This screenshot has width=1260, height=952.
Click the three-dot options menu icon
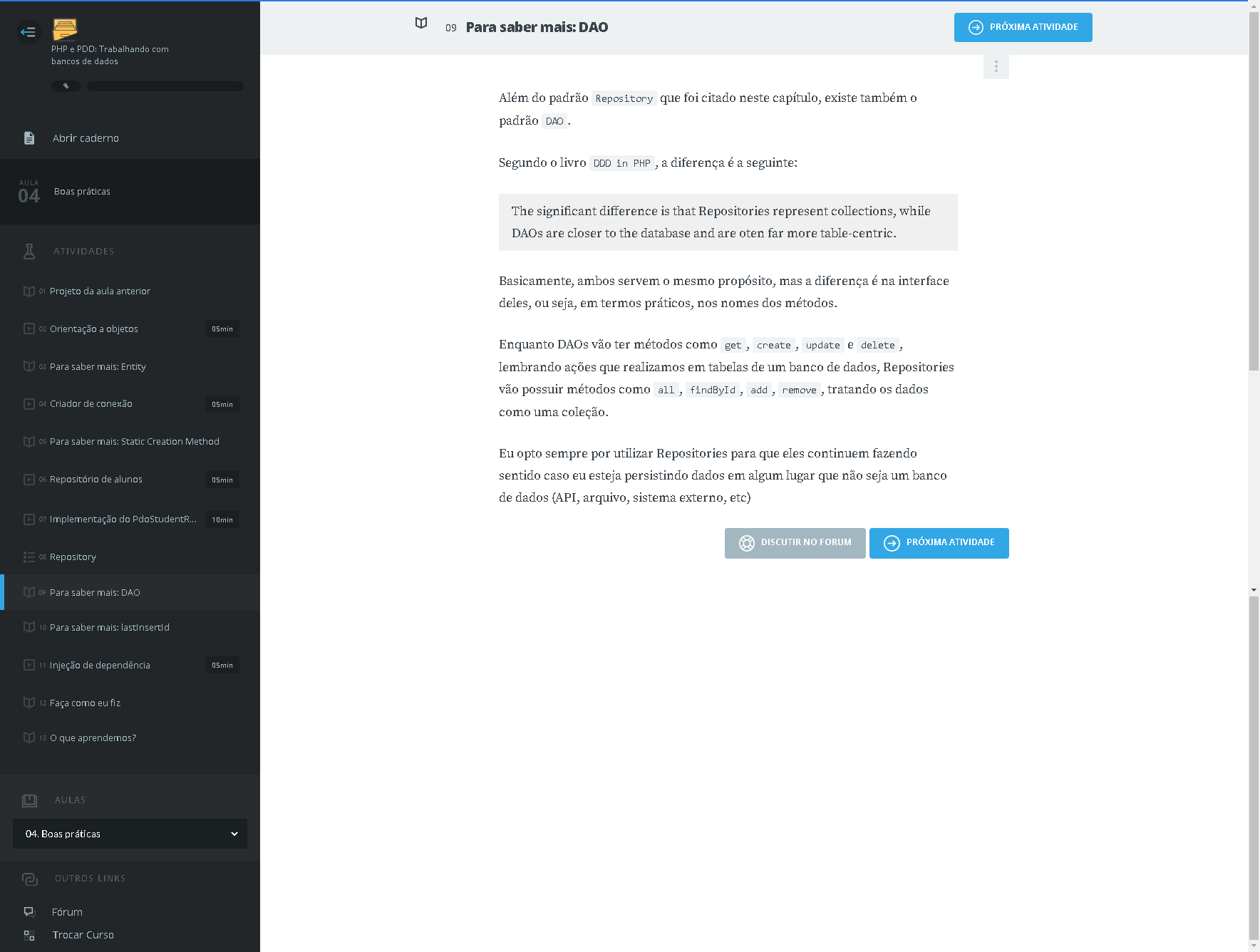(996, 66)
